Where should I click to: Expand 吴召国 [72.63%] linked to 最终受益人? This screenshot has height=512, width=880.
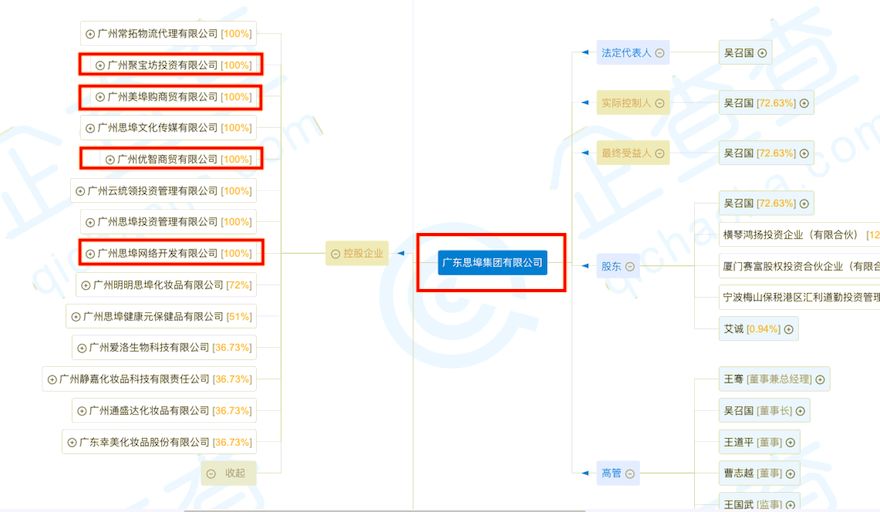(x=804, y=153)
